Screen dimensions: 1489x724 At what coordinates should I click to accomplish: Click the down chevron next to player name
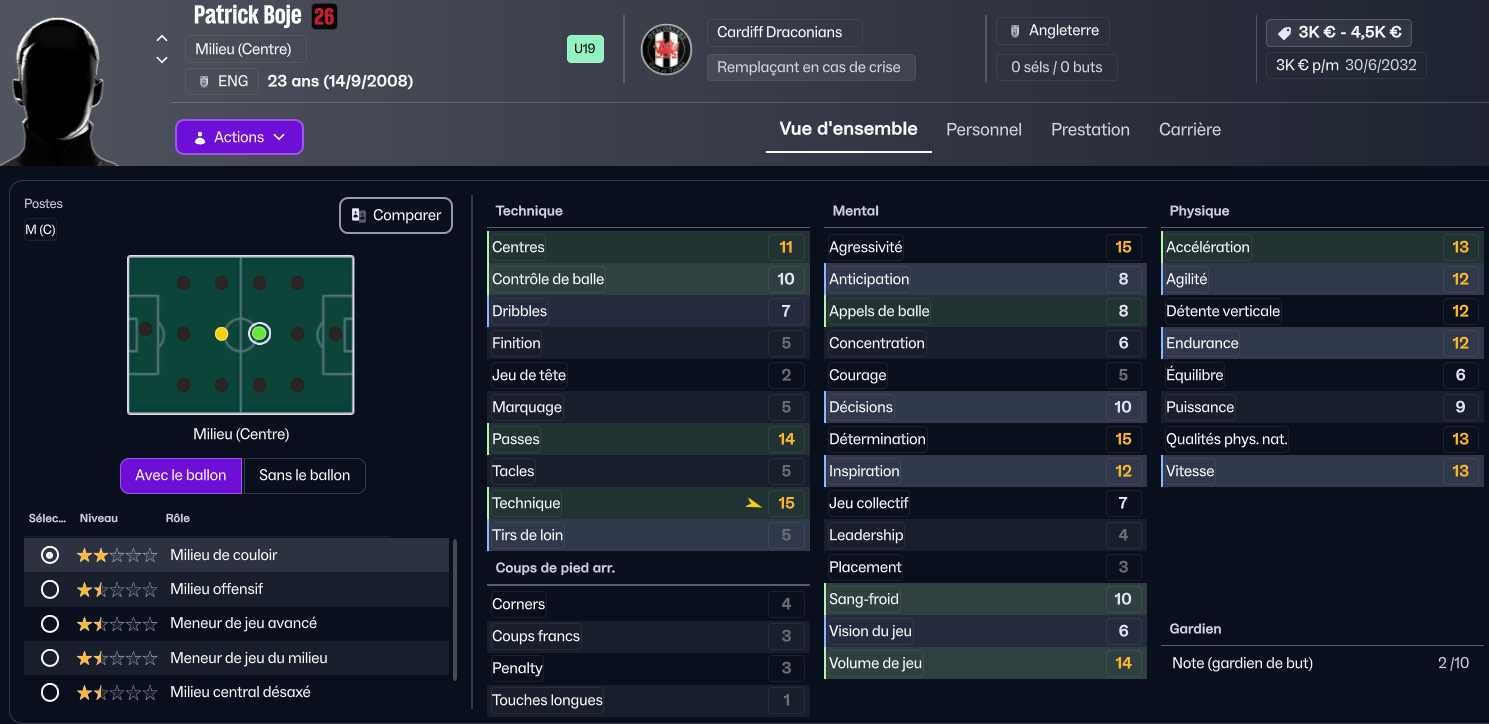click(162, 60)
